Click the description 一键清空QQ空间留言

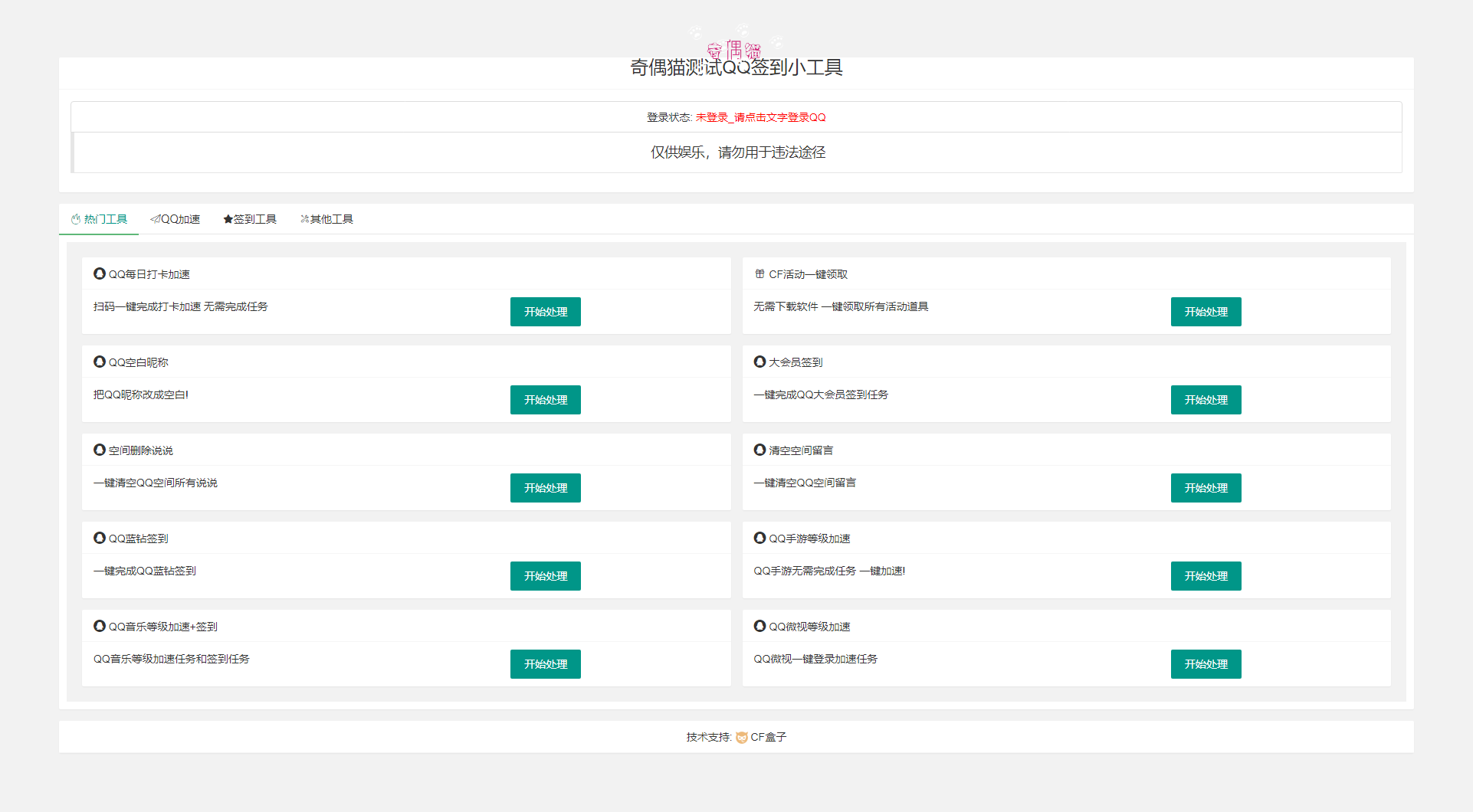[x=805, y=483]
